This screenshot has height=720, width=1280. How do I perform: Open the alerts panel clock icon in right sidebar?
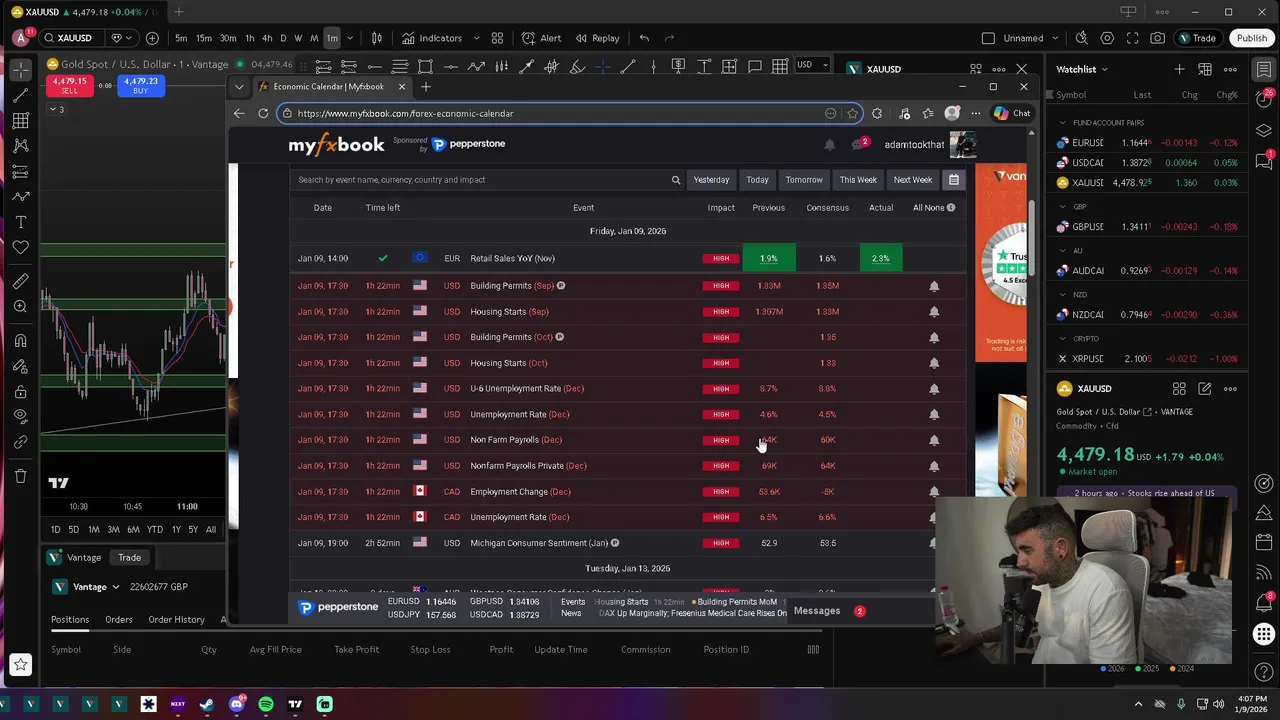(x=1264, y=100)
